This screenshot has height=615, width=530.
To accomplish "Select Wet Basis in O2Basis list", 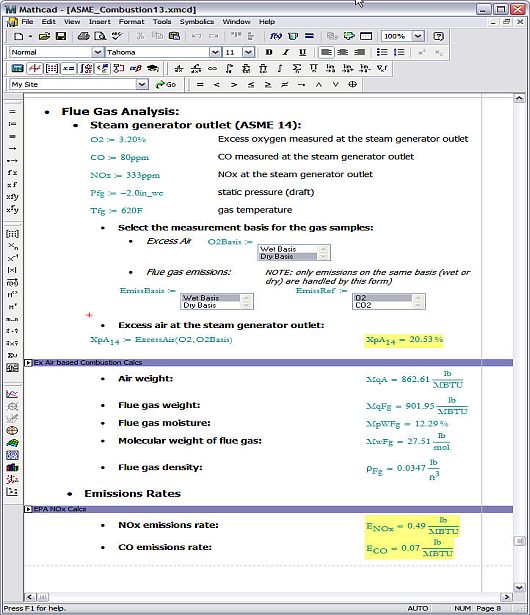I will point(288,249).
